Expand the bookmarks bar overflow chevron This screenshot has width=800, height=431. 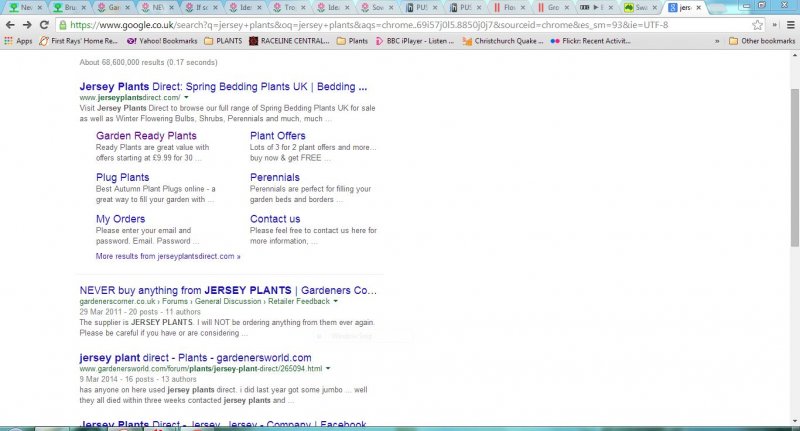tap(716, 41)
